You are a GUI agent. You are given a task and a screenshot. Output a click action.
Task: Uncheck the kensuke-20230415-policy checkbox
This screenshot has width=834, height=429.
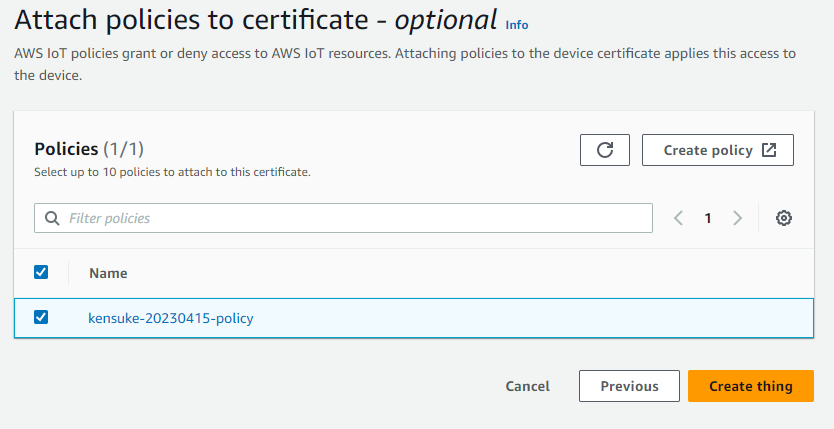41,317
